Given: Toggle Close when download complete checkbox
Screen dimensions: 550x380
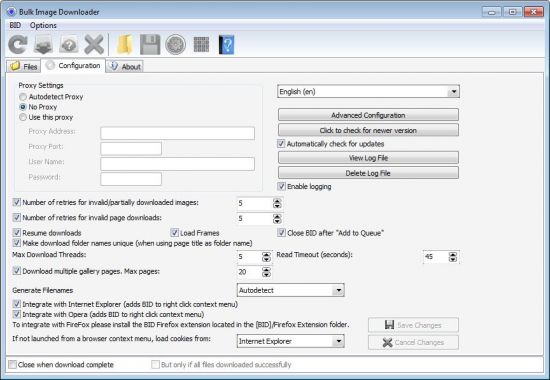Looking at the screenshot, I should pos(12,365).
